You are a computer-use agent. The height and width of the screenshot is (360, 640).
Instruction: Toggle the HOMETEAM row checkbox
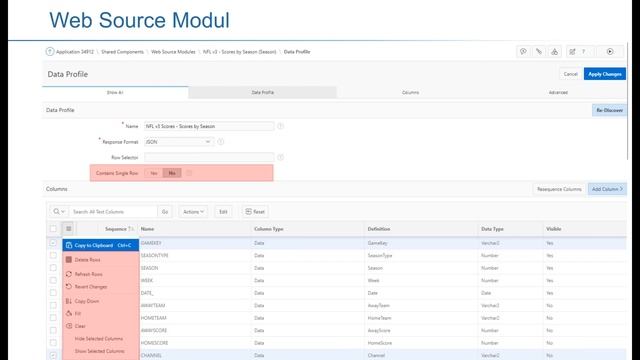click(x=53, y=318)
